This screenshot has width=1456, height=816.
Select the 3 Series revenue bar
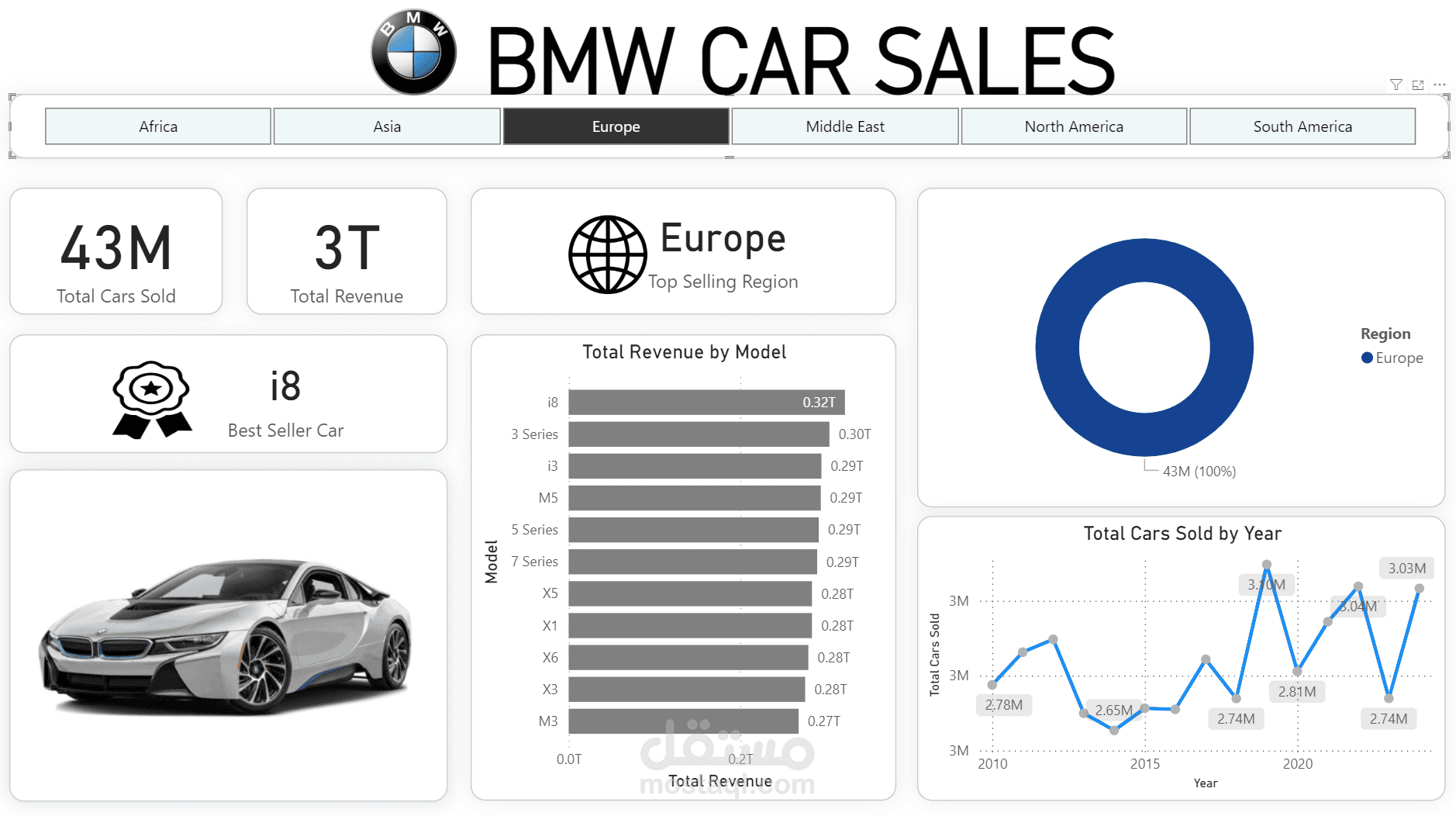(699, 434)
